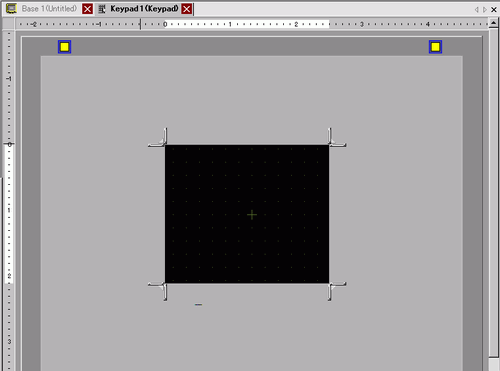500x371 pixels.
Task: Select the Keypad1(Keypad) tab
Action: (x=144, y=9)
